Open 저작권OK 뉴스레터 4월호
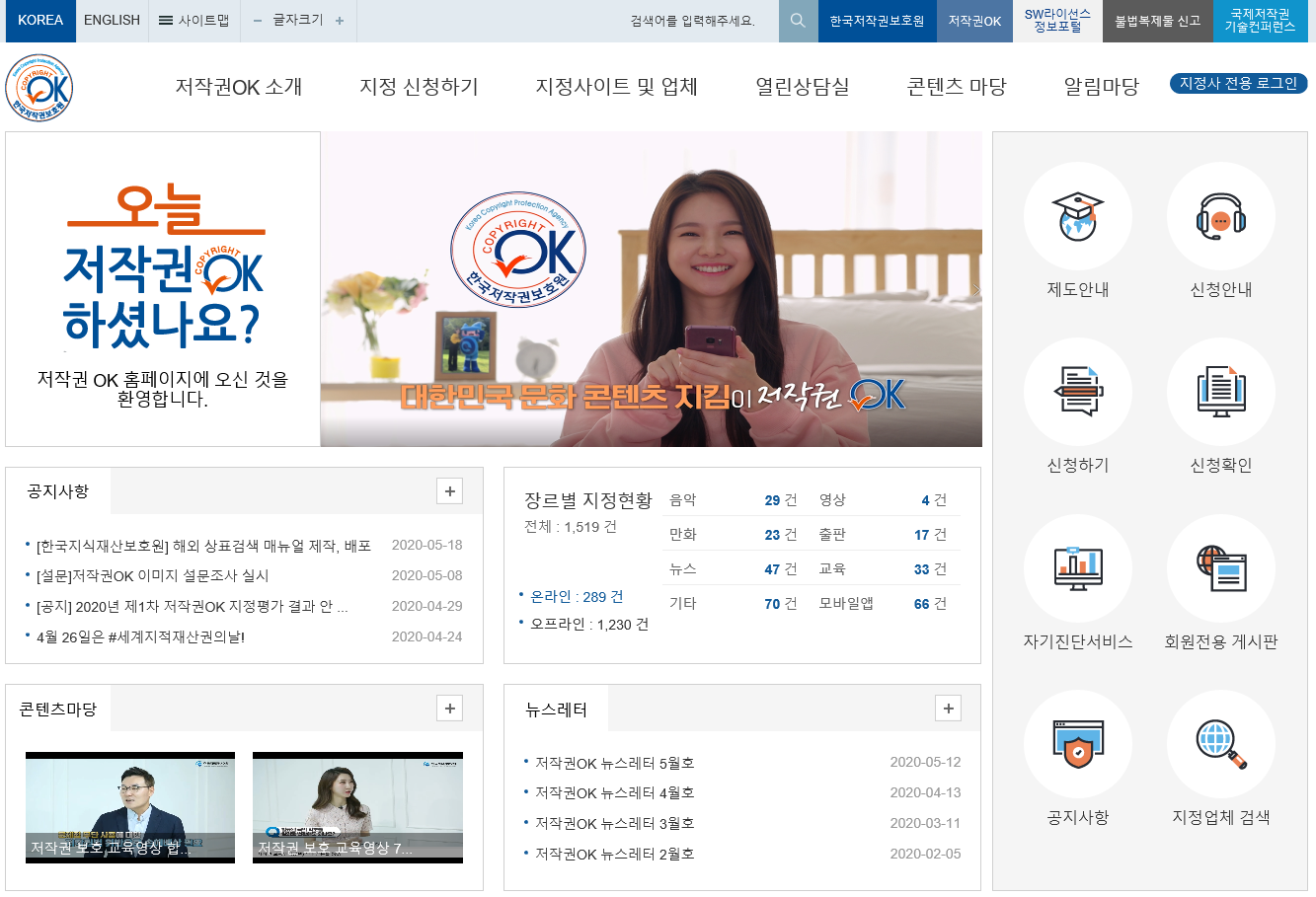This screenshot has width=1316, height=897. tap(614, 792)
